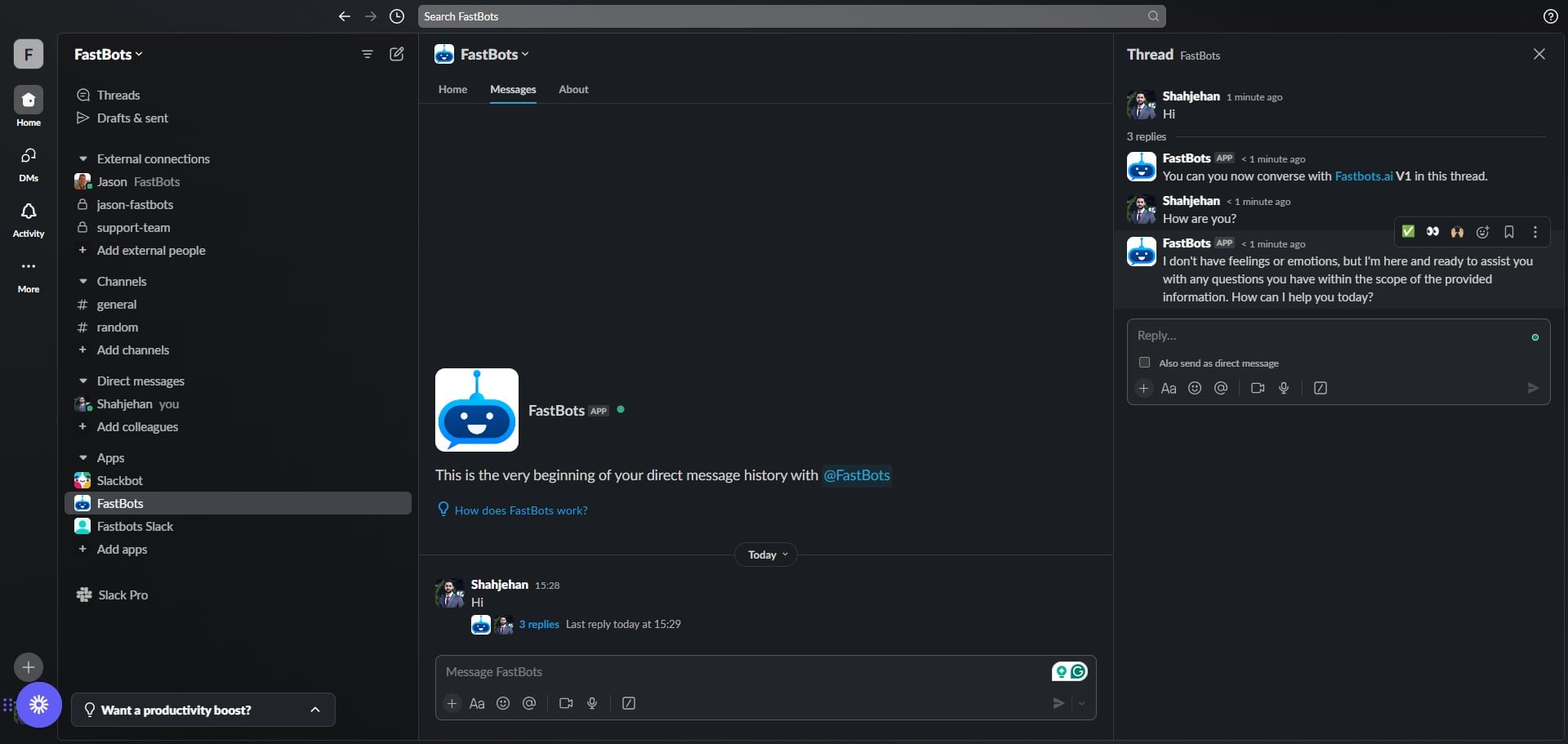
Task: Attach file in thread reply box
Action: coord(1144,388)
